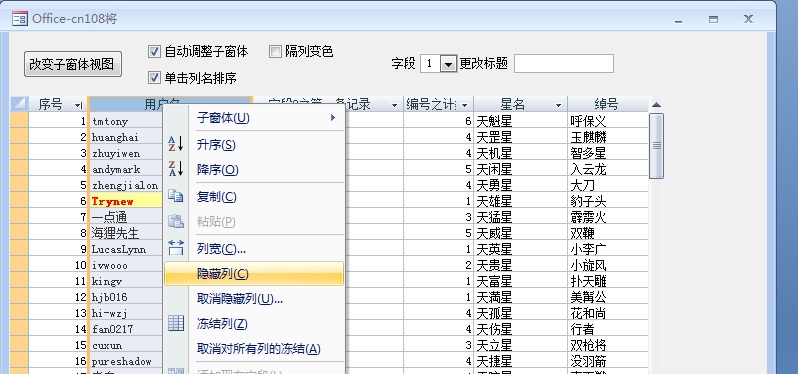Click the 霹雳火 nickname cell
Screen dimensions: 798x374
coord(608,217)
